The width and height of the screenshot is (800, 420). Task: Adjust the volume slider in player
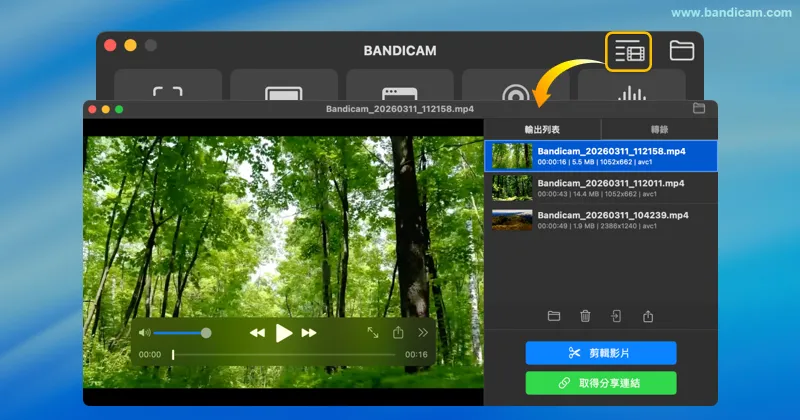(182, 333)
